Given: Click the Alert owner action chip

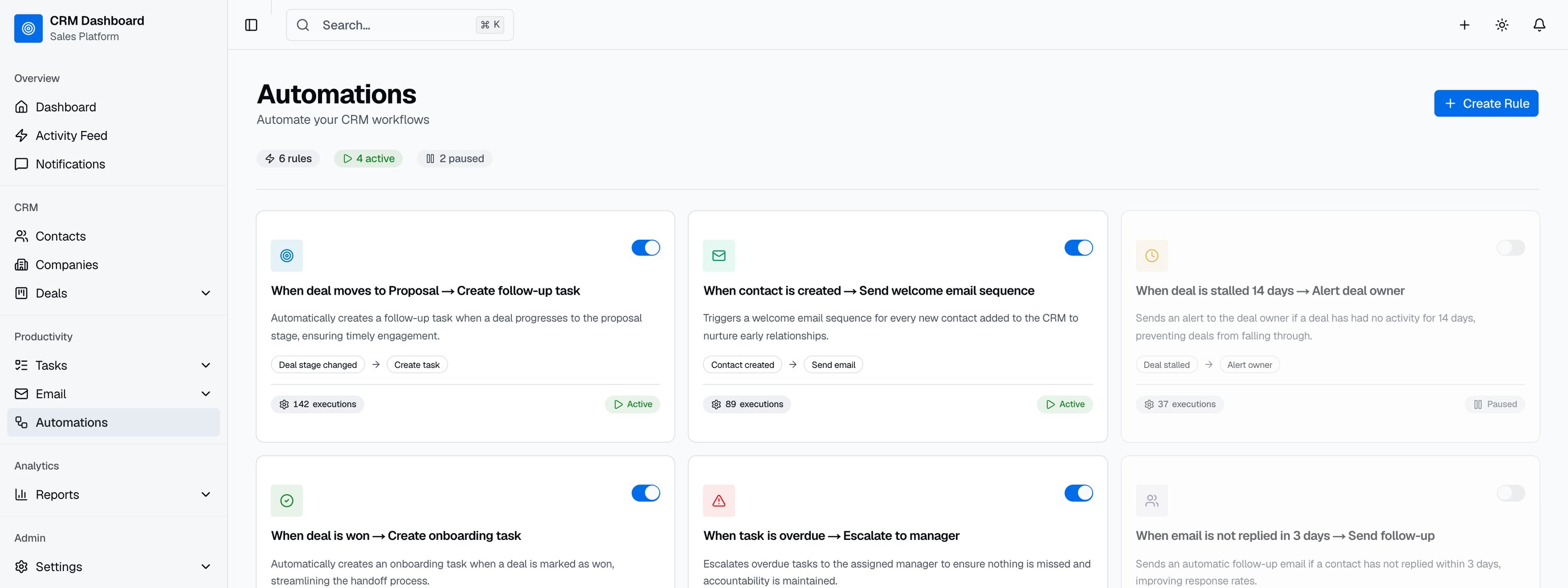Looking at the screenshot, I should pos(1250,365).
